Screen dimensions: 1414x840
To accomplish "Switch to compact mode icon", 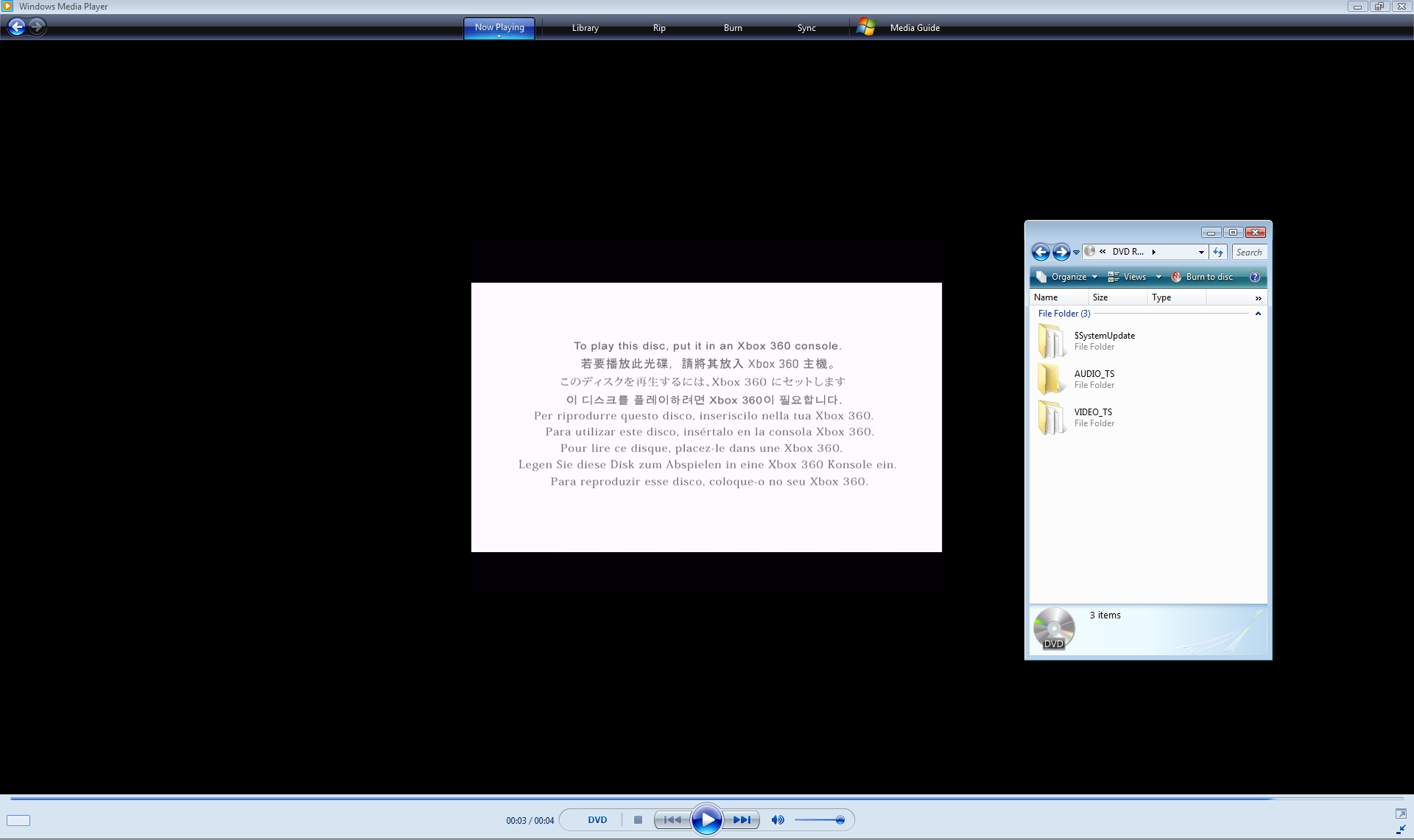I will coord(1400,830).
